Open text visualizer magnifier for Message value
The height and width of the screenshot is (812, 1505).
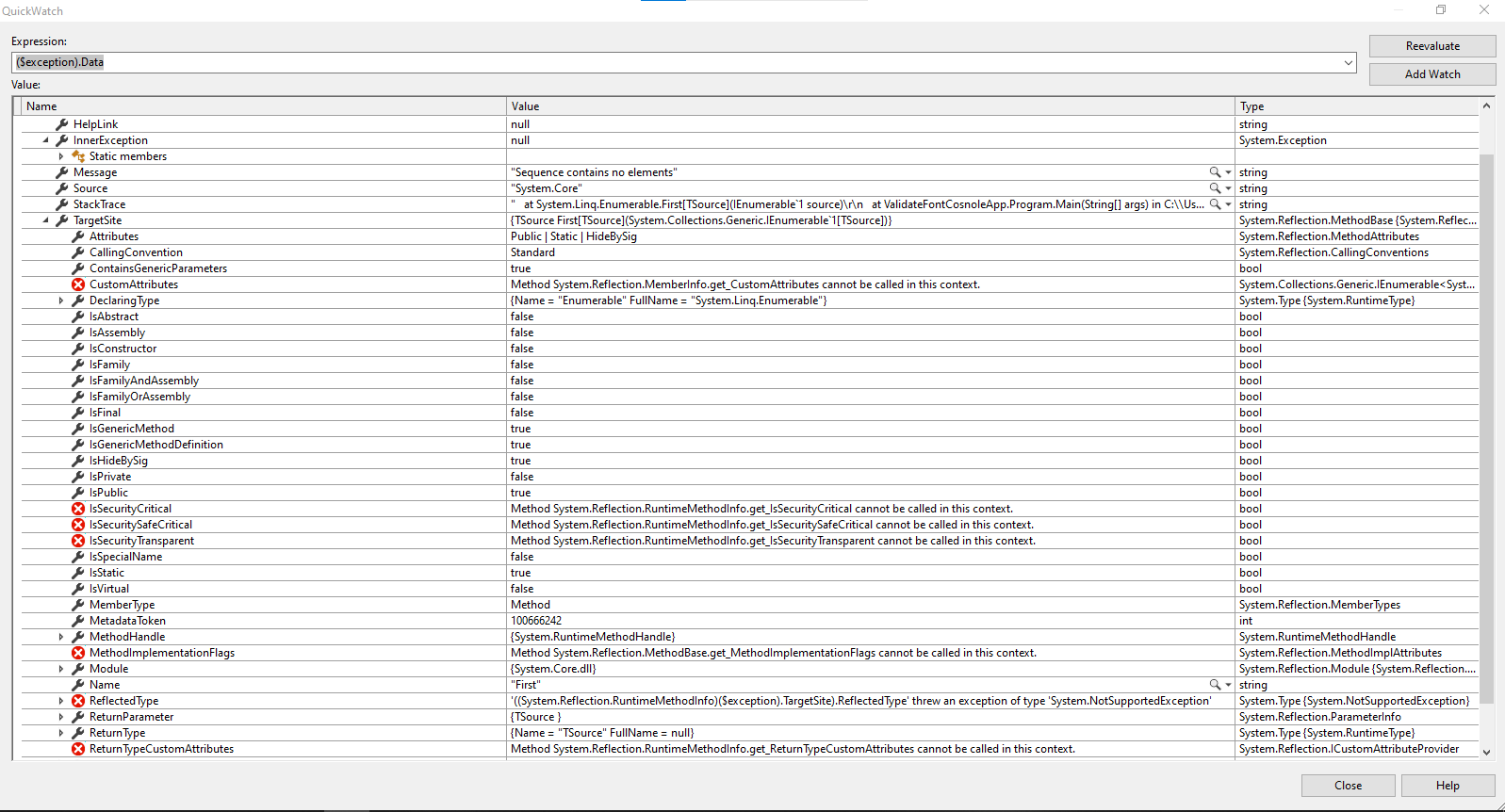pyautogui.click(x=1215, y=172)
